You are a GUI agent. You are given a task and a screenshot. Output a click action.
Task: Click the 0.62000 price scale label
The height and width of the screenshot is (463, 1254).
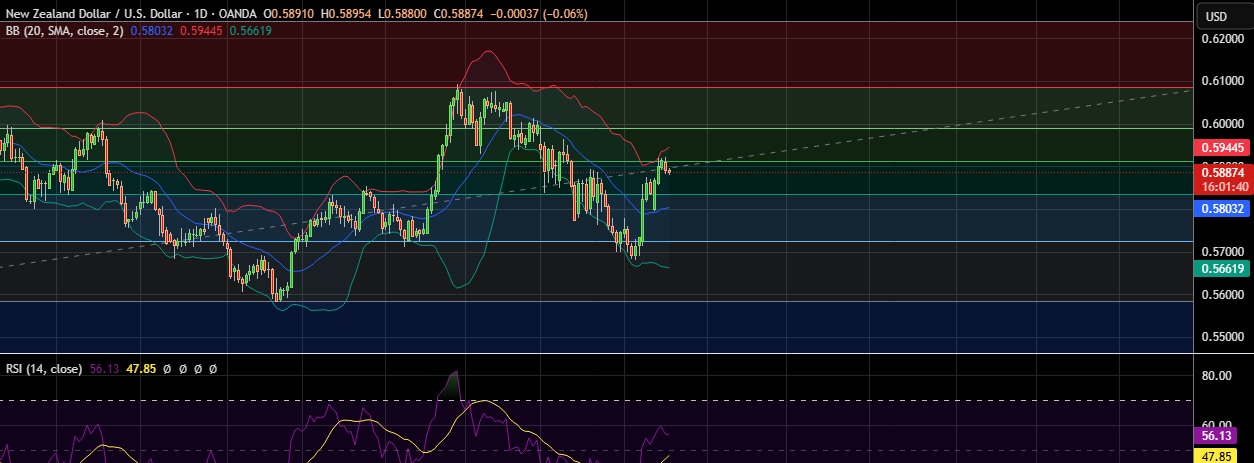1223,39
